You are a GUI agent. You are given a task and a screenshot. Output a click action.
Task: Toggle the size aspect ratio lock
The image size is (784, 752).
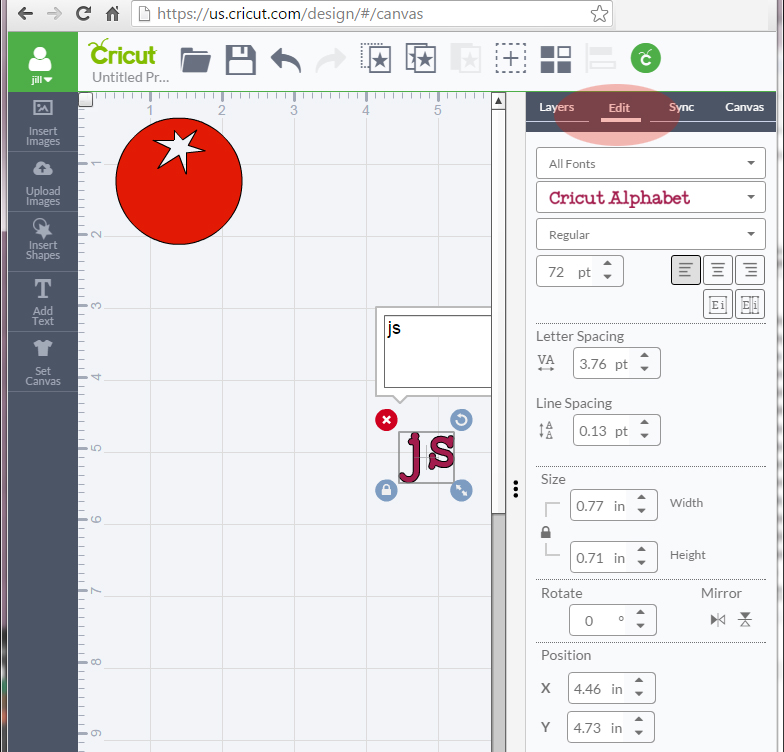[546, 533]
